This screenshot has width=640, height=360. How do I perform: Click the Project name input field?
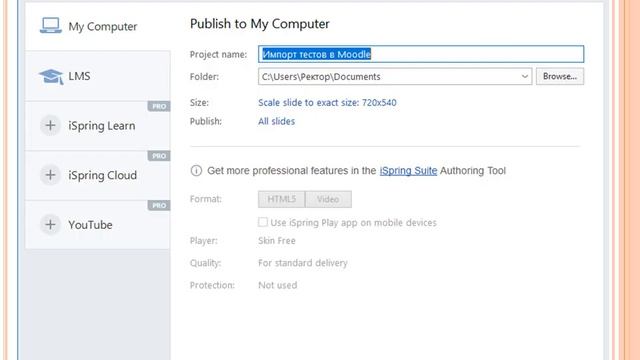pos(421,54)
